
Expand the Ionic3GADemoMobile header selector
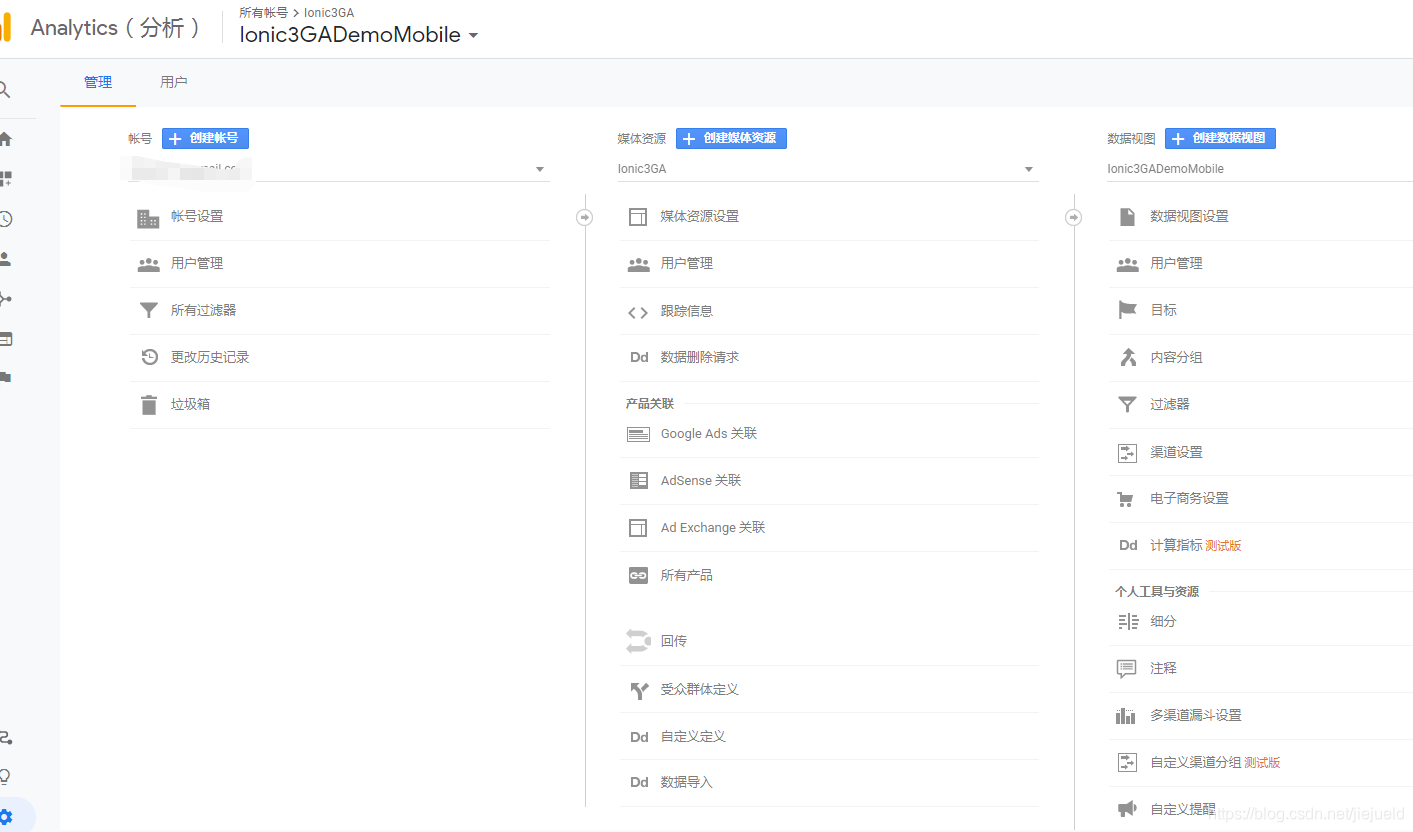[x=359, y=35]
